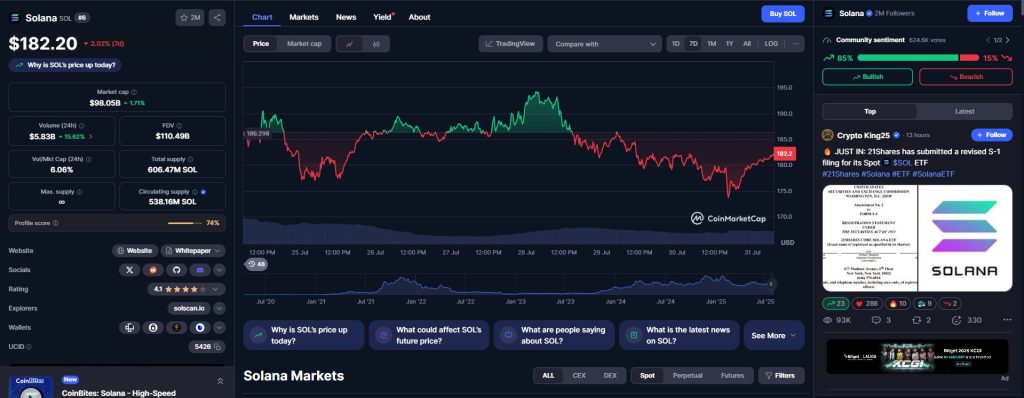
Task: Filter markets by CEX
Action: click(579, 376)
